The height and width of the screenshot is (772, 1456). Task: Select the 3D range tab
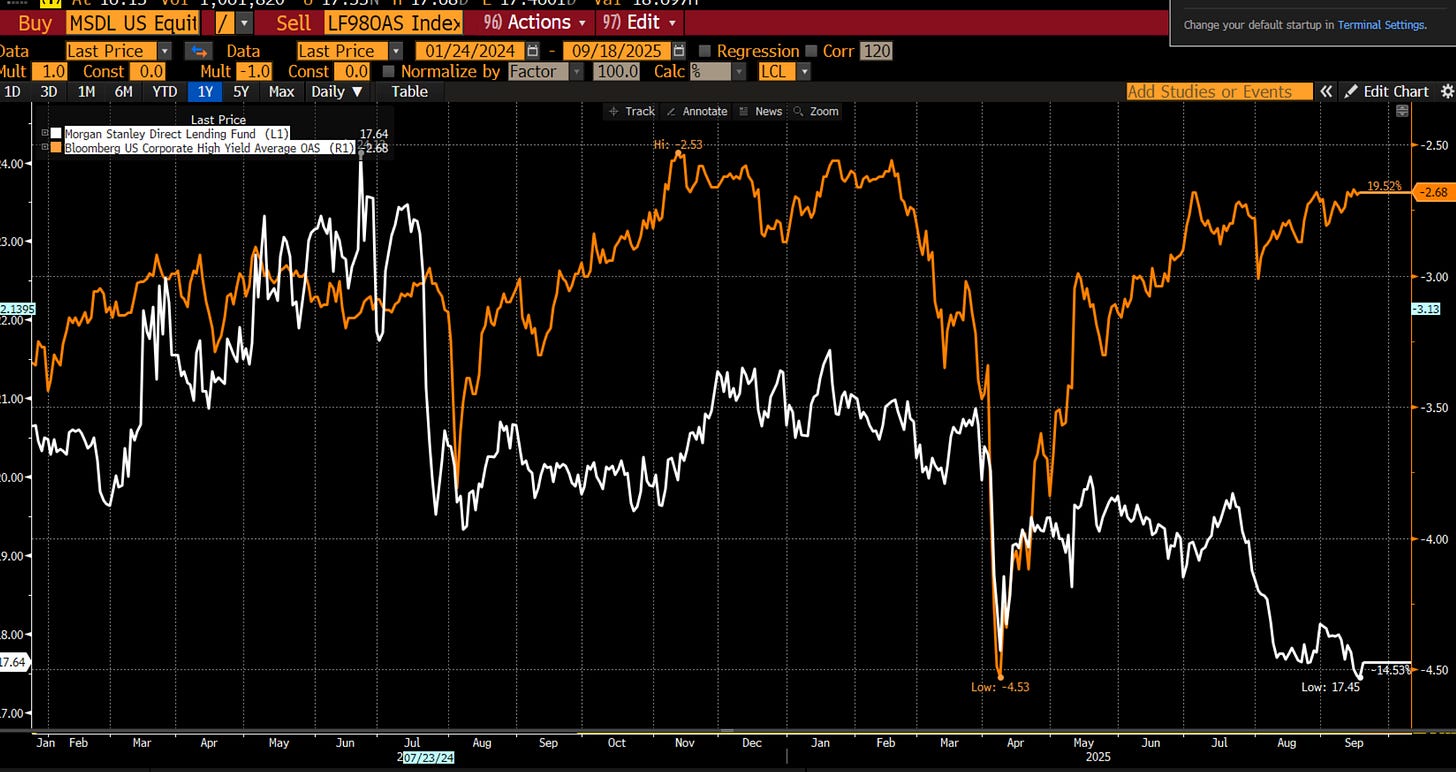click(48, 91)
